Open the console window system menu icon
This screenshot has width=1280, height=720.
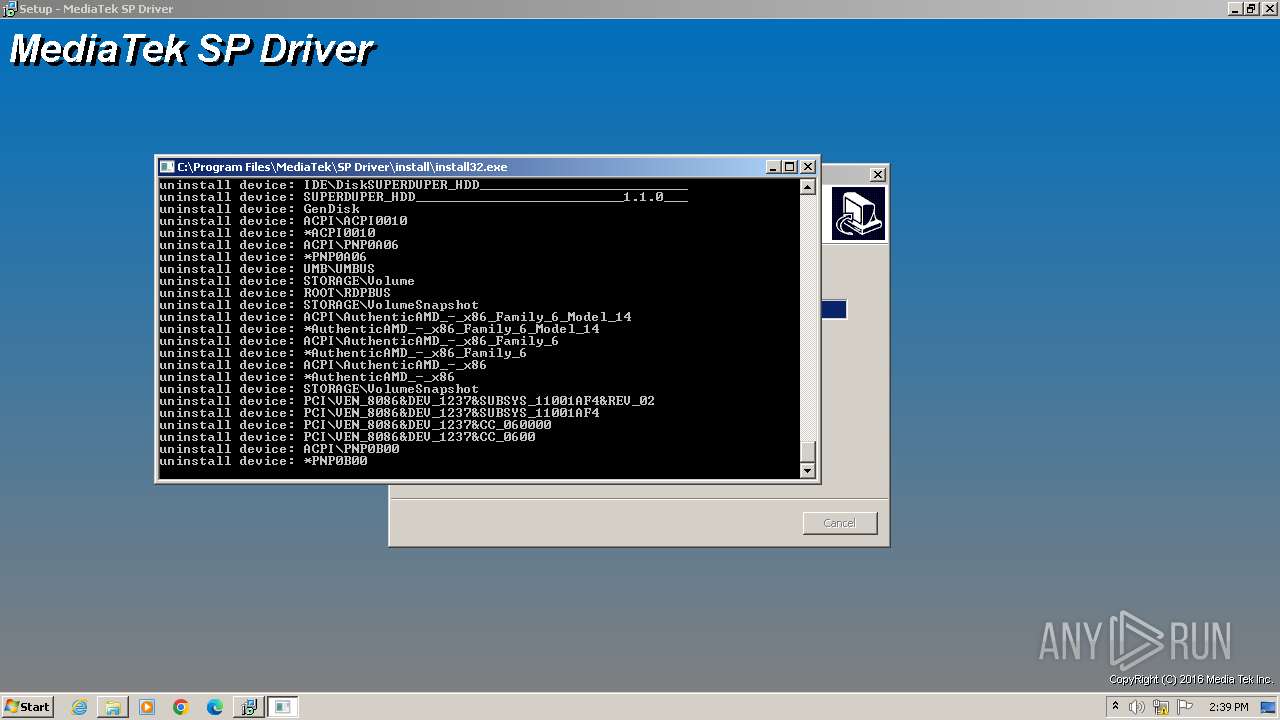167,167
